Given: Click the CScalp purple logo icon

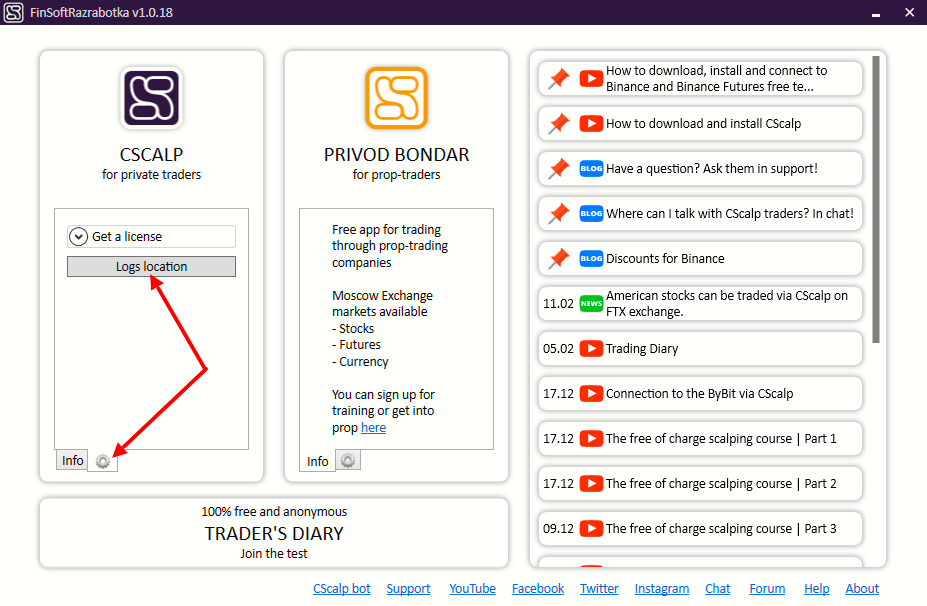Looking at the screenshot, I should pos(151,98).
